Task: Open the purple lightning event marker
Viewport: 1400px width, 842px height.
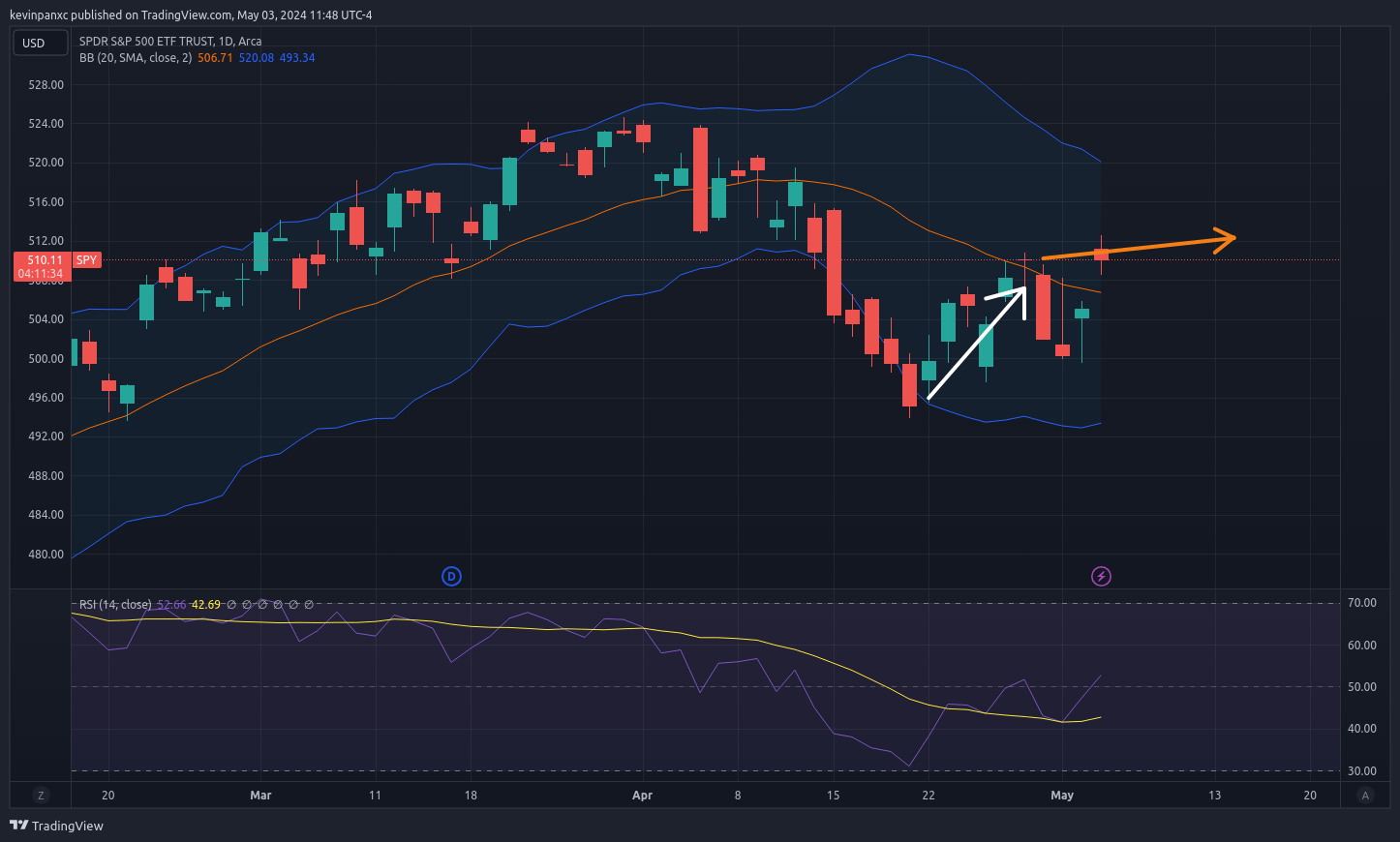Action: (x=1101, y=577)
